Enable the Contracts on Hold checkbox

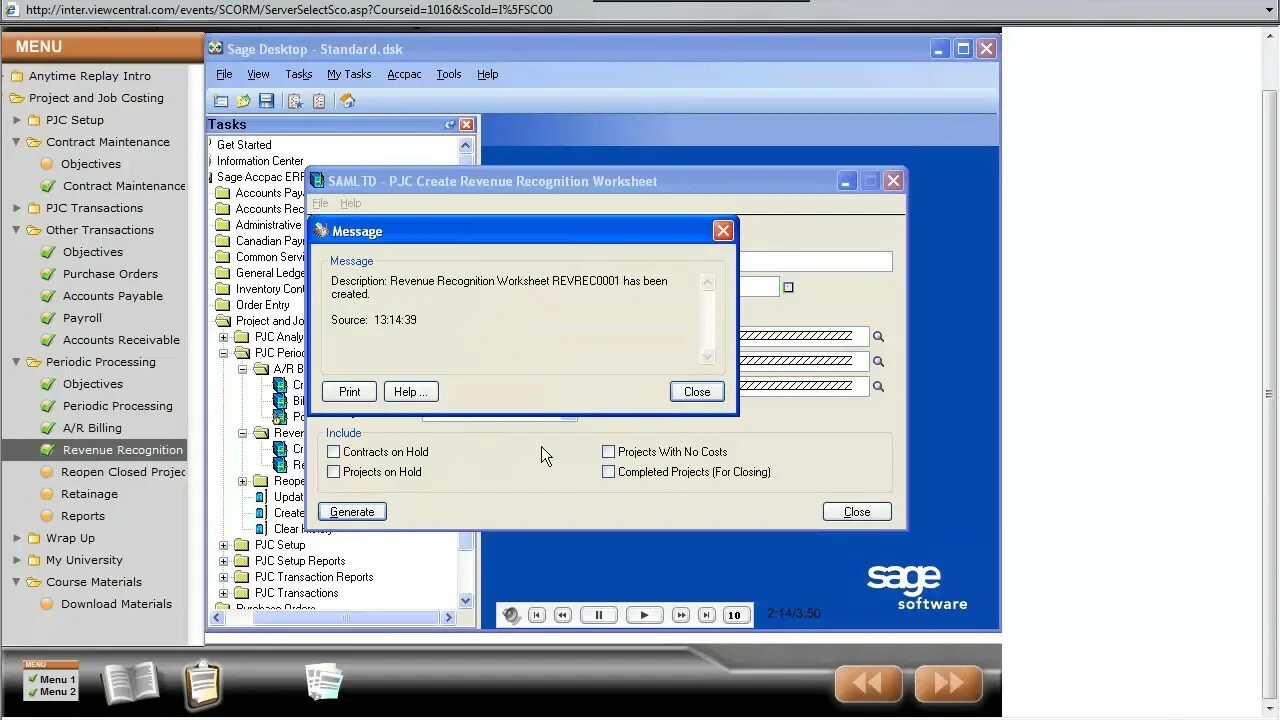[333, 451]
